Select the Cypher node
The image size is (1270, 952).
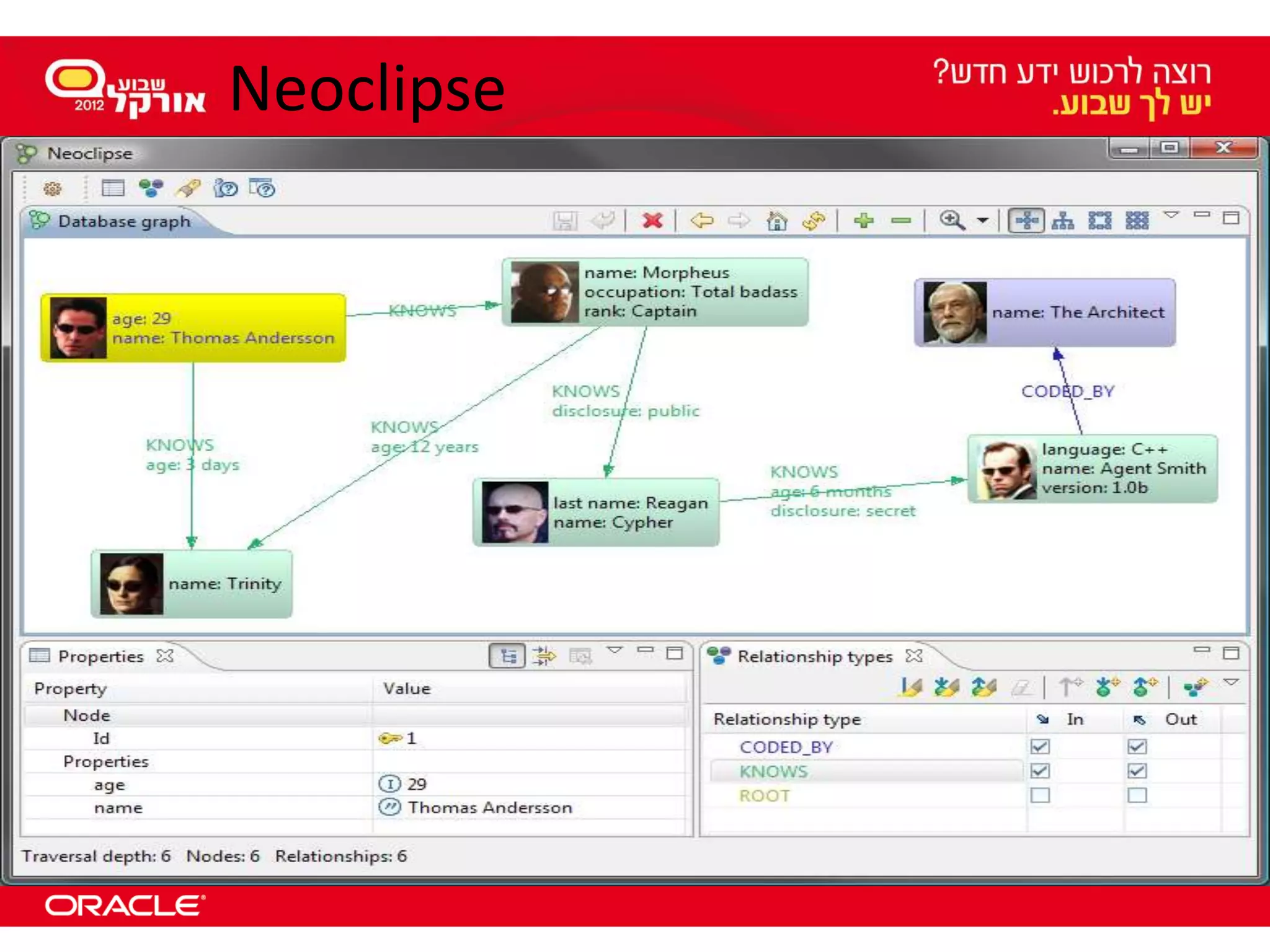596,513
